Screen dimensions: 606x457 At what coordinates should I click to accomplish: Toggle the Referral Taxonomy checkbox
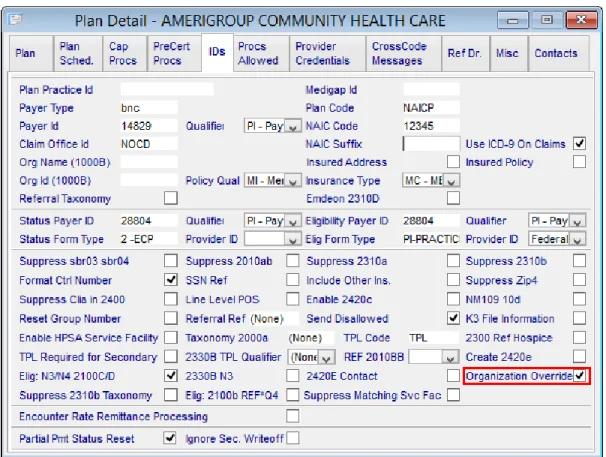171,198
